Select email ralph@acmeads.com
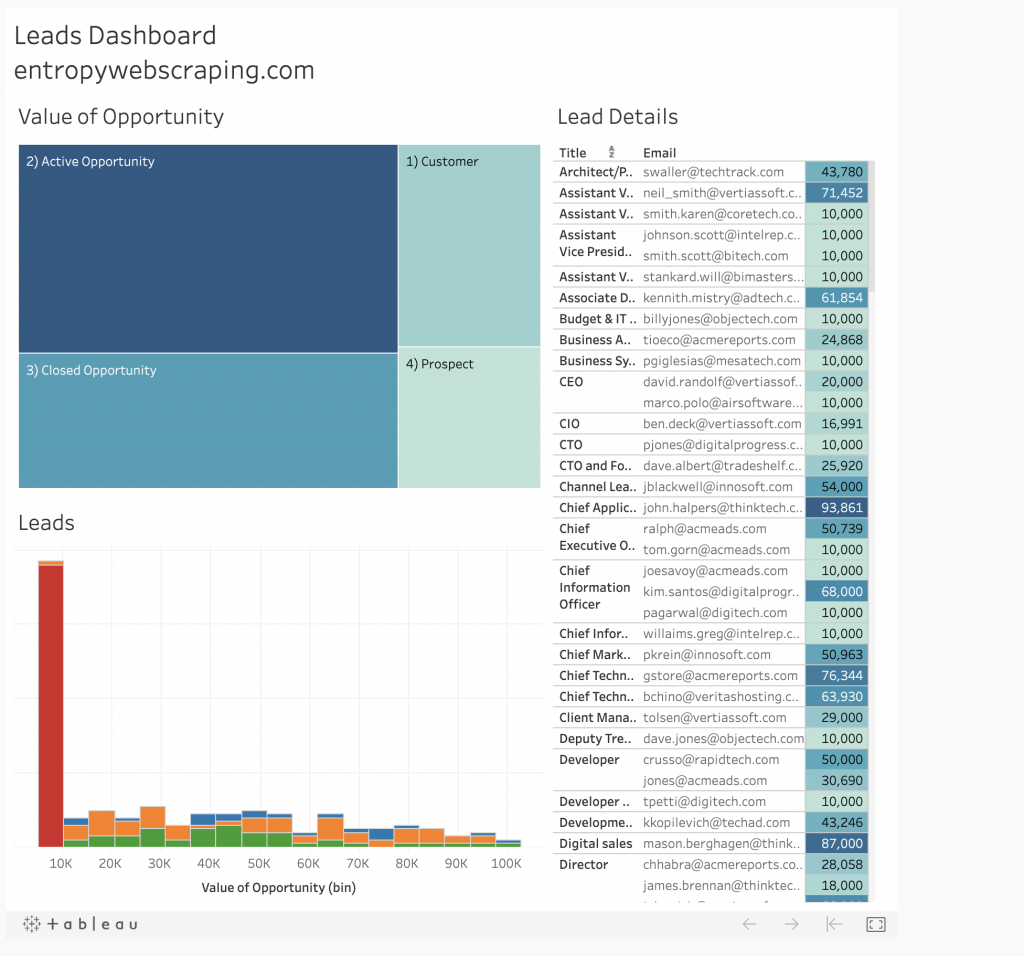This screenshot has width=1024, height=956. [x=705, y=528]
